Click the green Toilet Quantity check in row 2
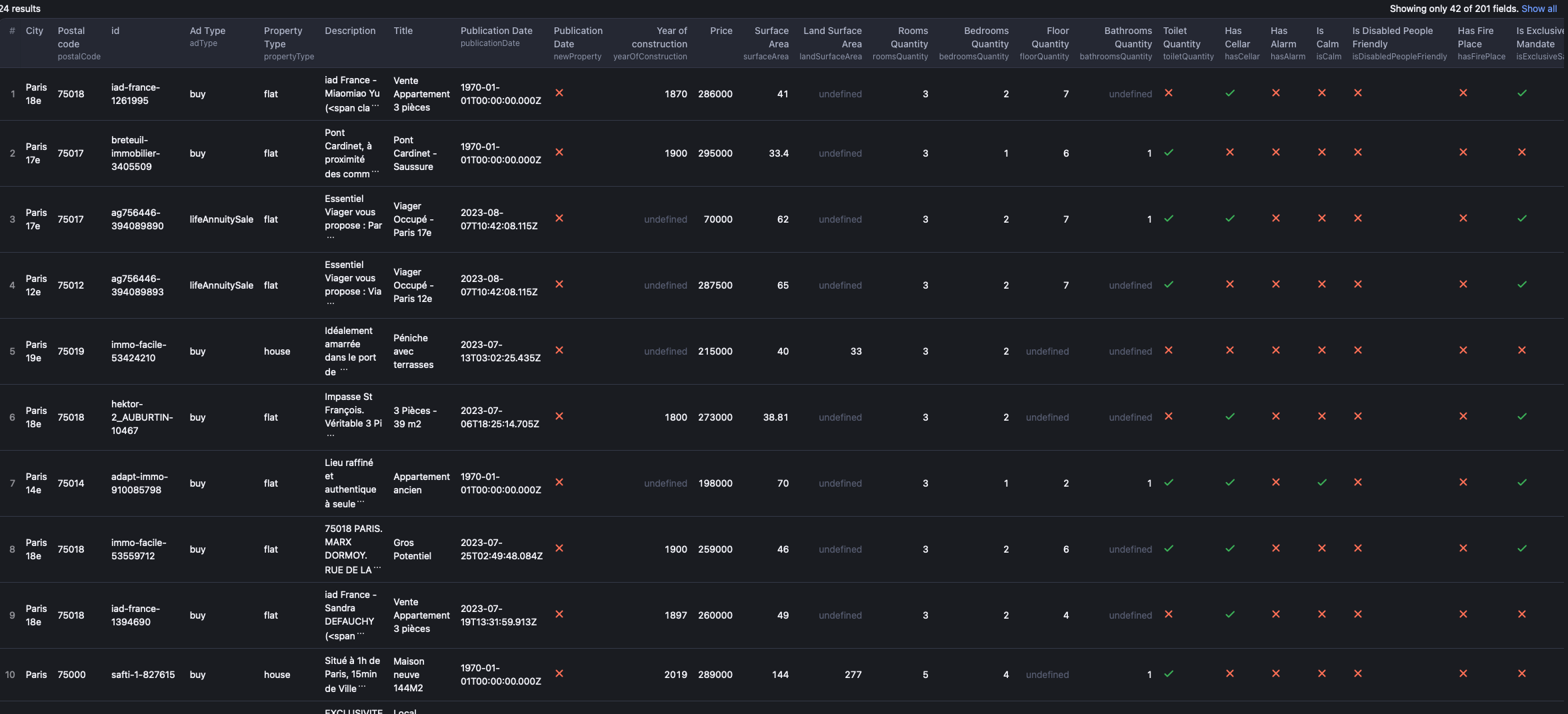The image size is (1568, 714). [x=1169, y=153]
